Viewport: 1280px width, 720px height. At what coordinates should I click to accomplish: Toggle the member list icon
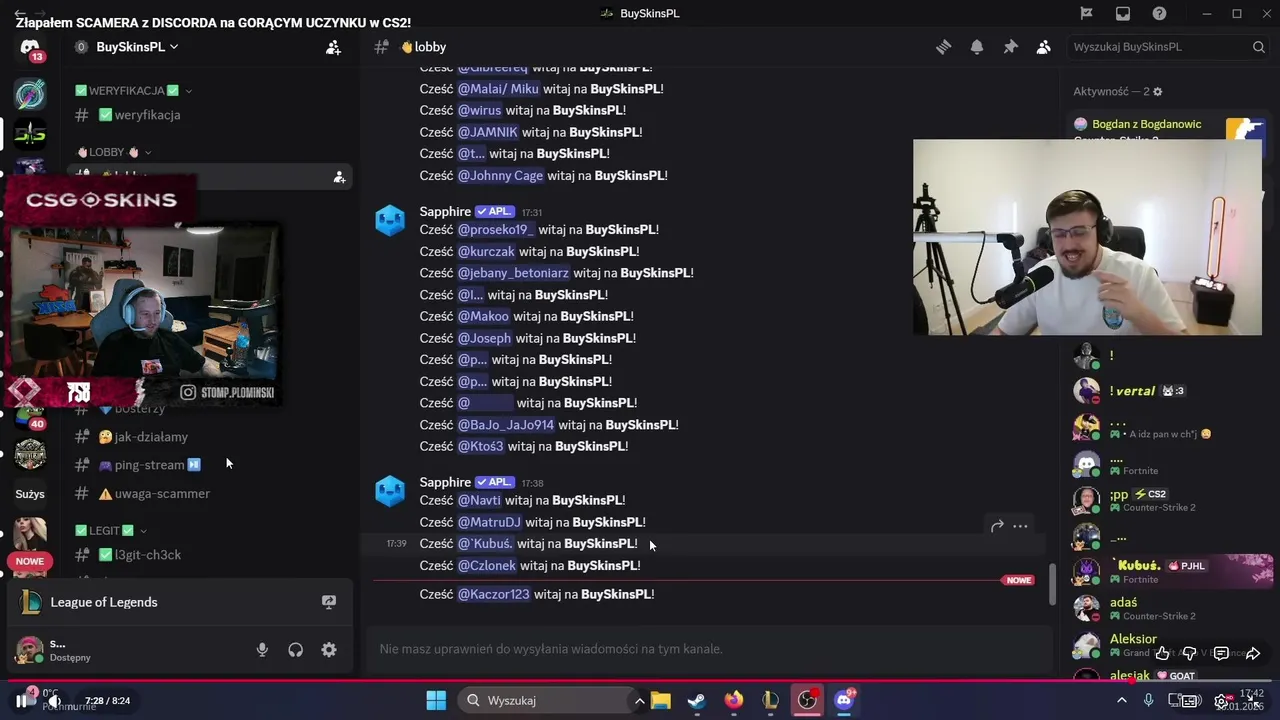pos(1043,47)
